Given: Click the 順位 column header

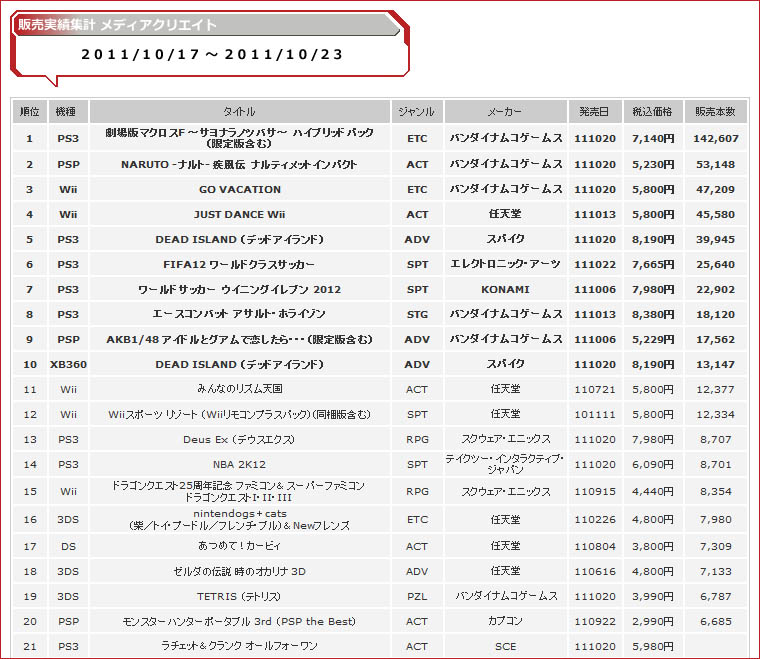Looking at the screenshot, I should pyautogui.click(x=30, y=112).
